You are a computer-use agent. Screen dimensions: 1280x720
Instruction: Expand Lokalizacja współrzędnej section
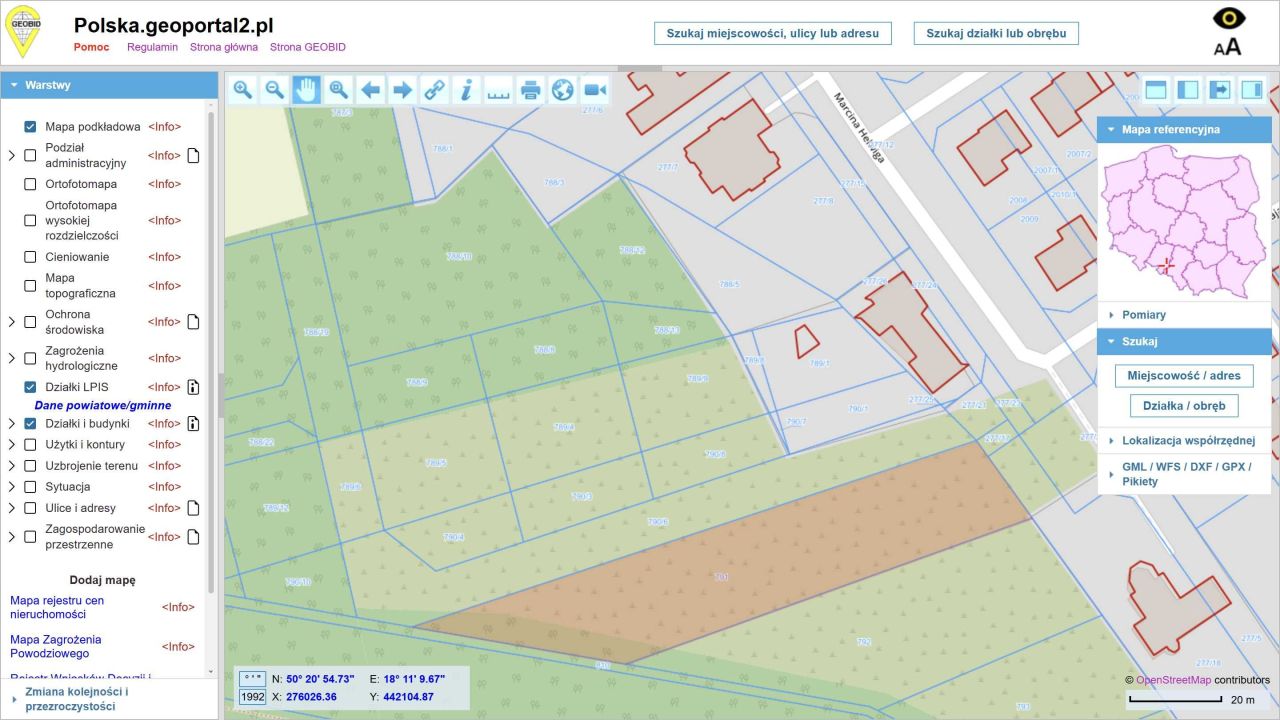click(1184, 440)
